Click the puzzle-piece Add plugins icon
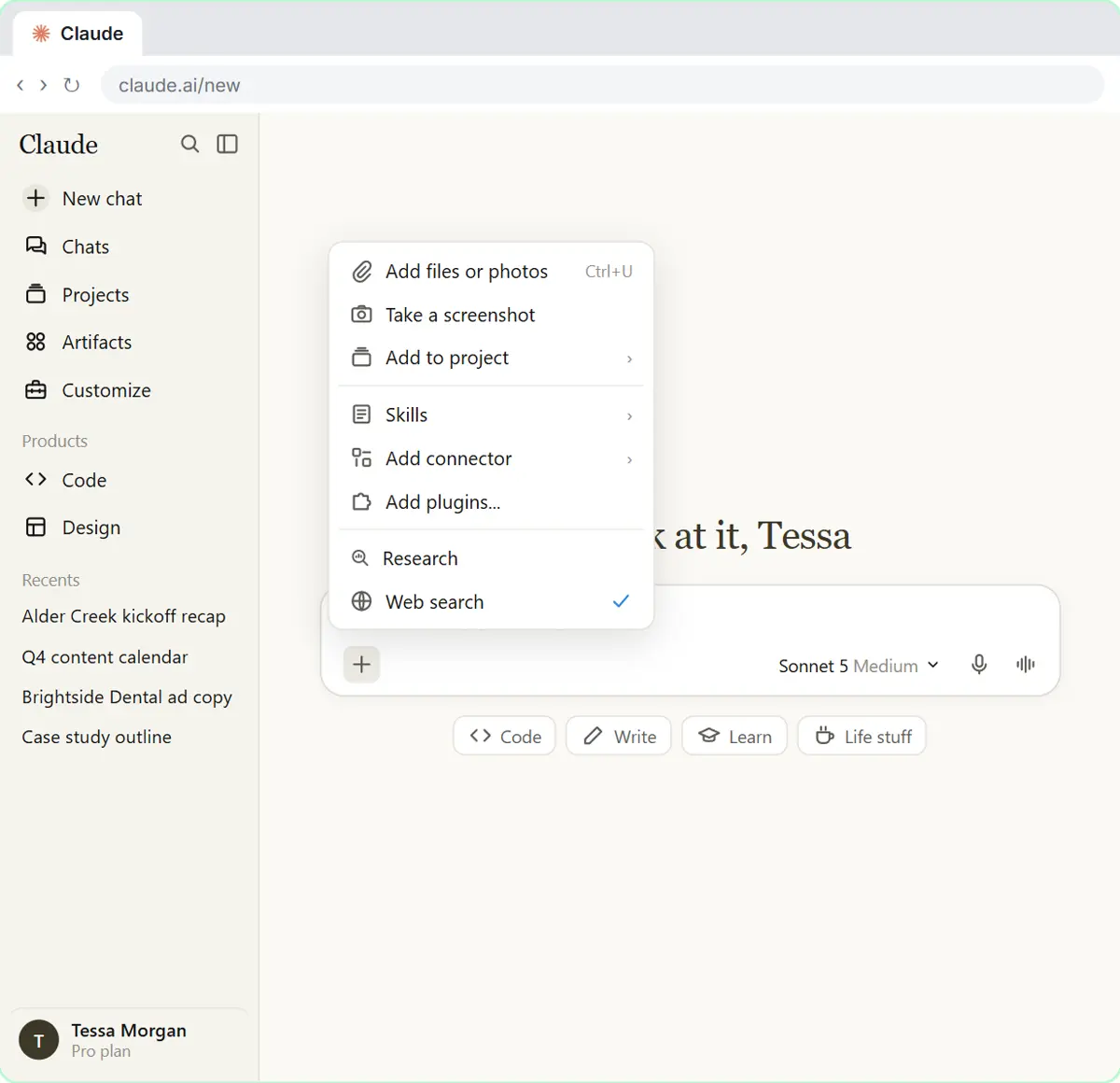The width and height of the screenshot is (1120, 1083). pyautogui.click(x=361, y=501)
